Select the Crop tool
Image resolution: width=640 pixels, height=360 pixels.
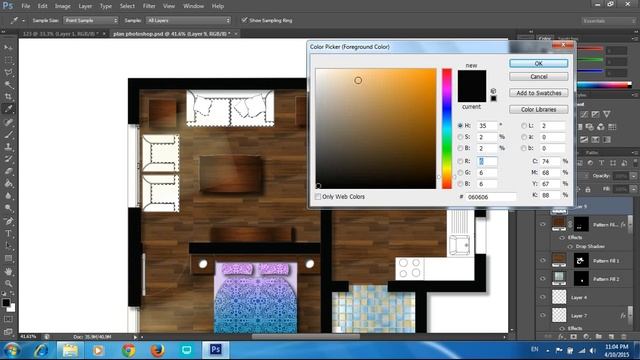[x=8, y=97]
